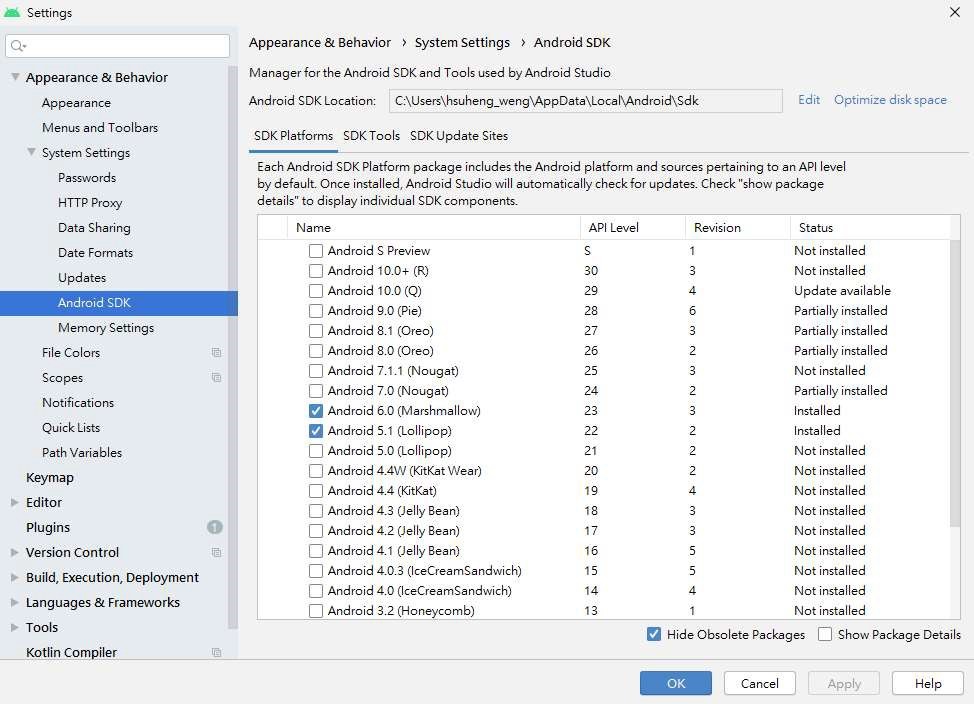Click the project-level icon beside File Colors
The height and width of the screenshot is (704, 974).
point(216,352)
